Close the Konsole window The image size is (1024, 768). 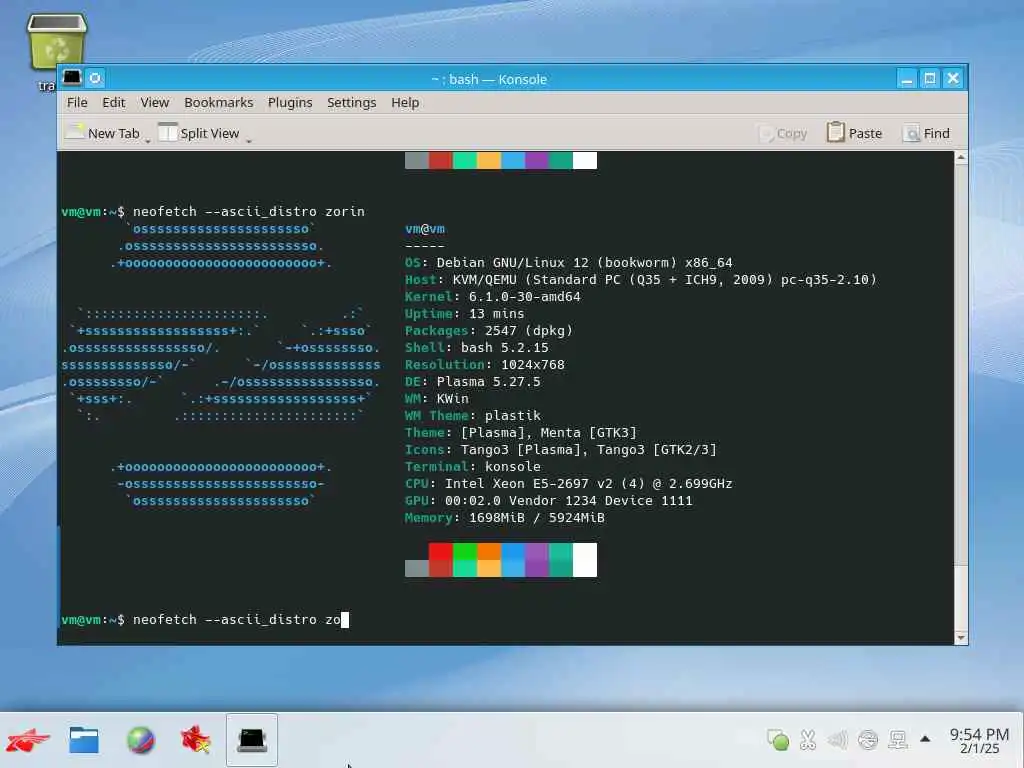coord(953,79)
